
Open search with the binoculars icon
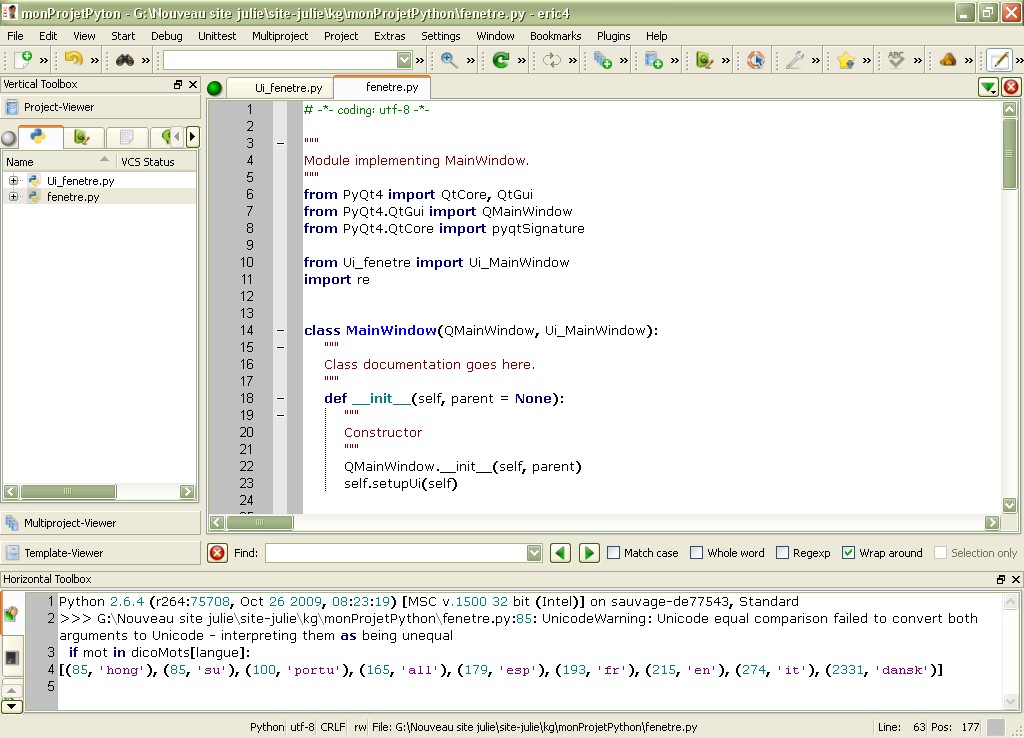(125, 60)
